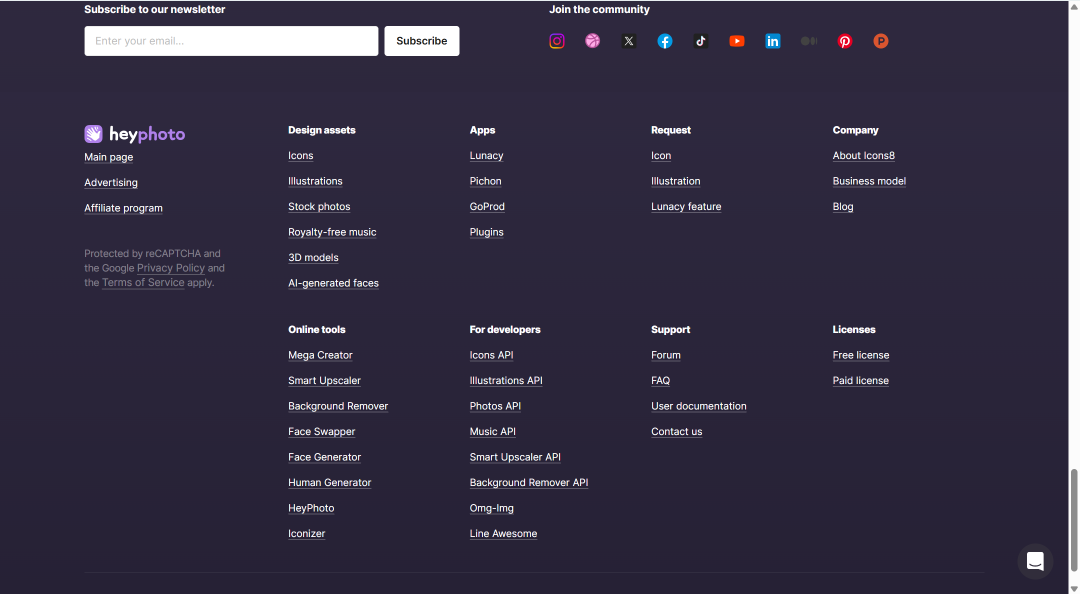The image size is (1080, 594).
Task: Open Illustrations under Design assets
Action: click(x=315, y=181)
